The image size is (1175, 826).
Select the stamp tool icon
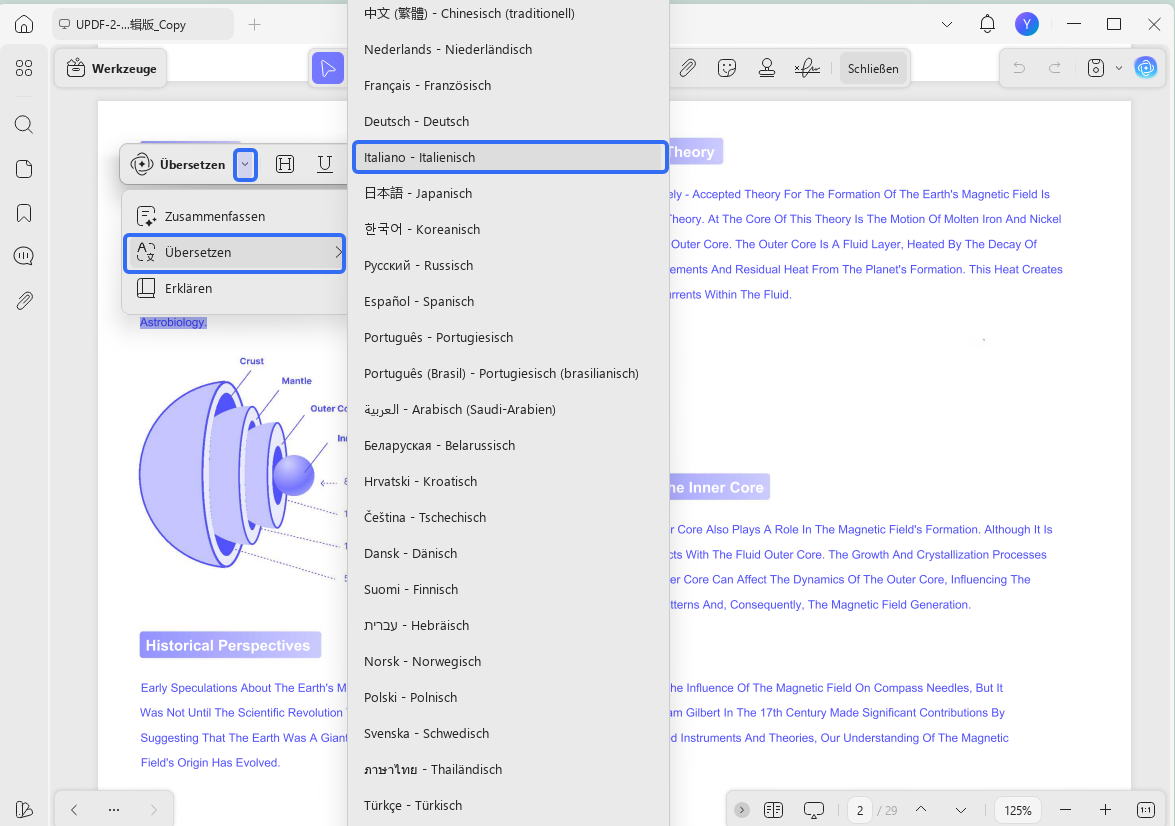tap(767, 68)
